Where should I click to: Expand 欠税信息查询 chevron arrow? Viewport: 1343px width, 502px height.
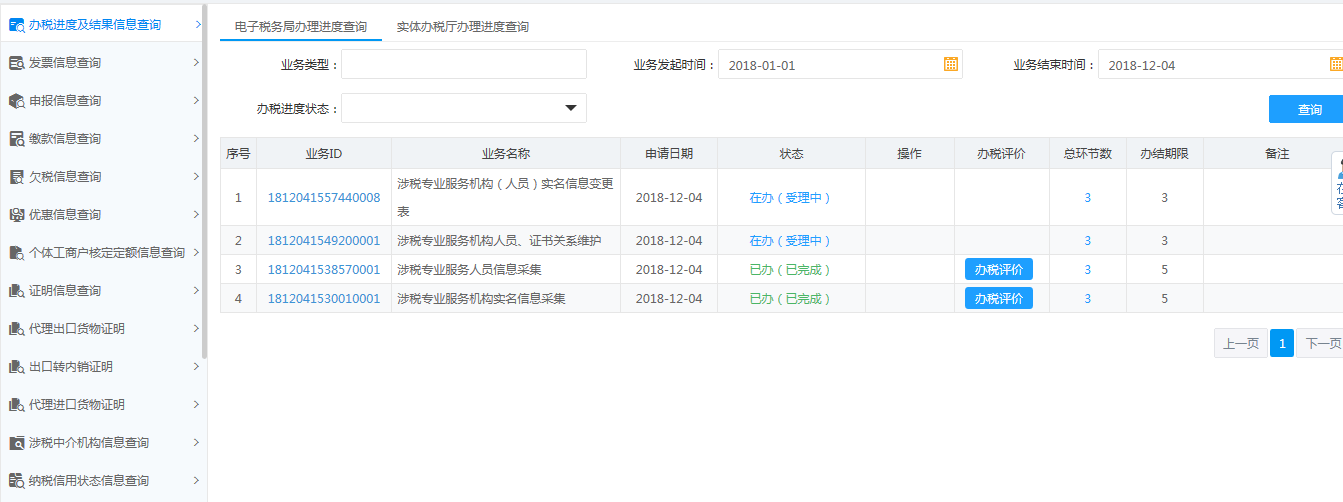point(197,177)
